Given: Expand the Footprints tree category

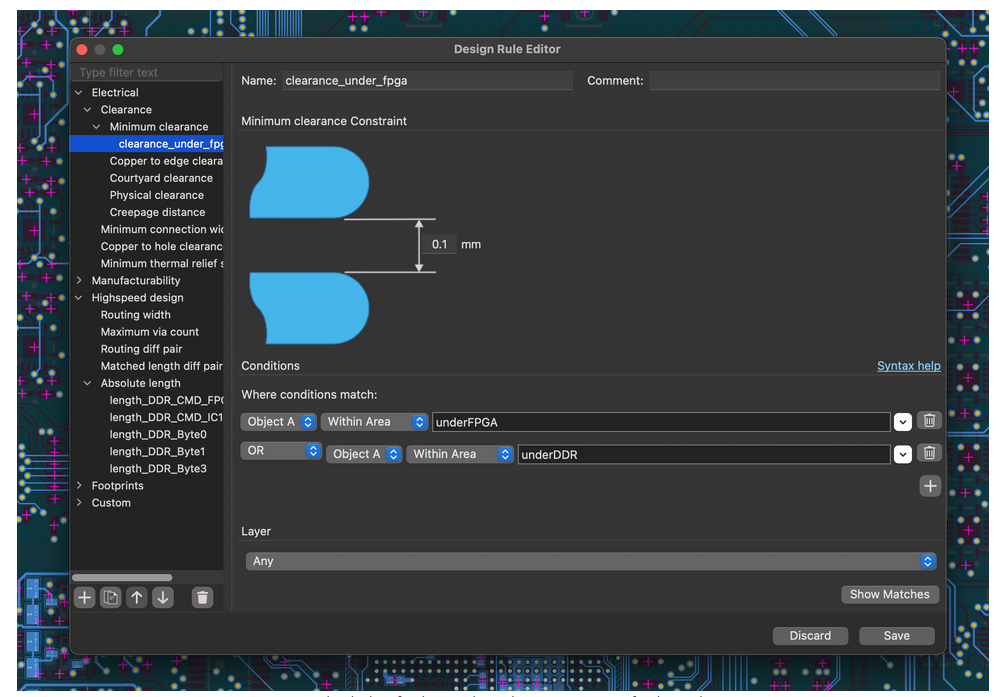Looking at the screenshot, I should pos(79,486).
